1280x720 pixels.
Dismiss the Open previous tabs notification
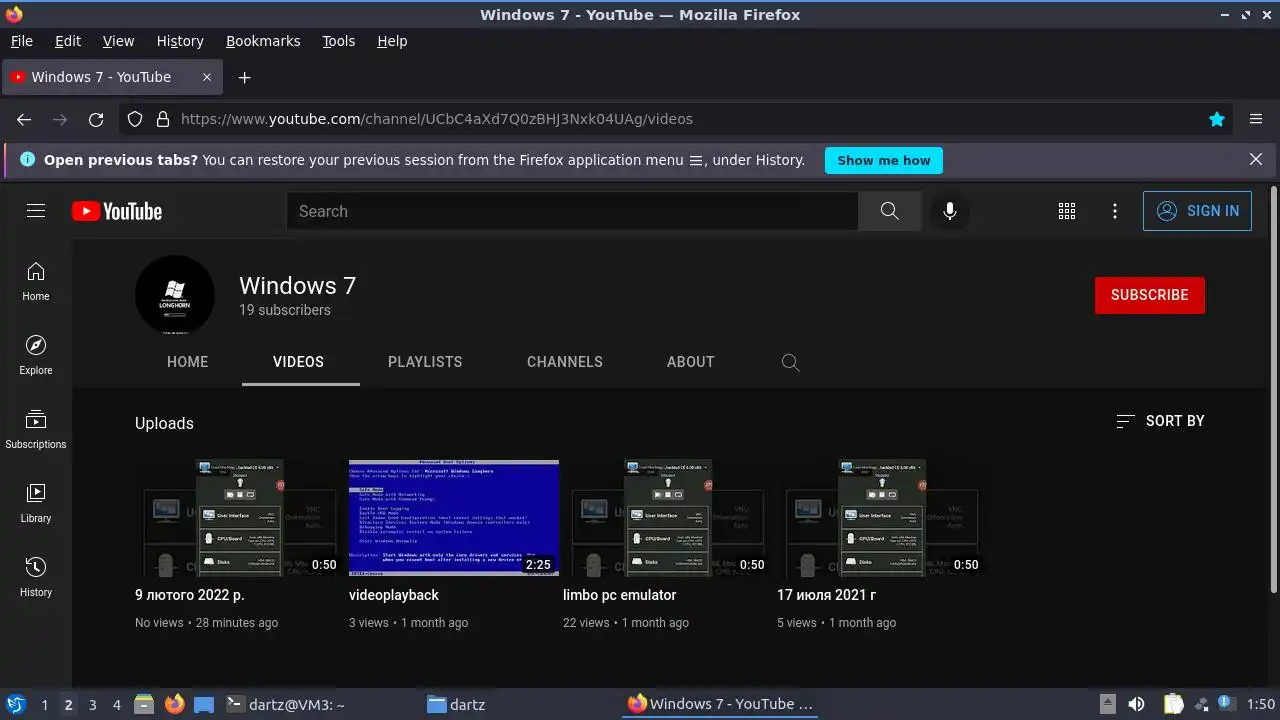click(x=1256, y=160)
